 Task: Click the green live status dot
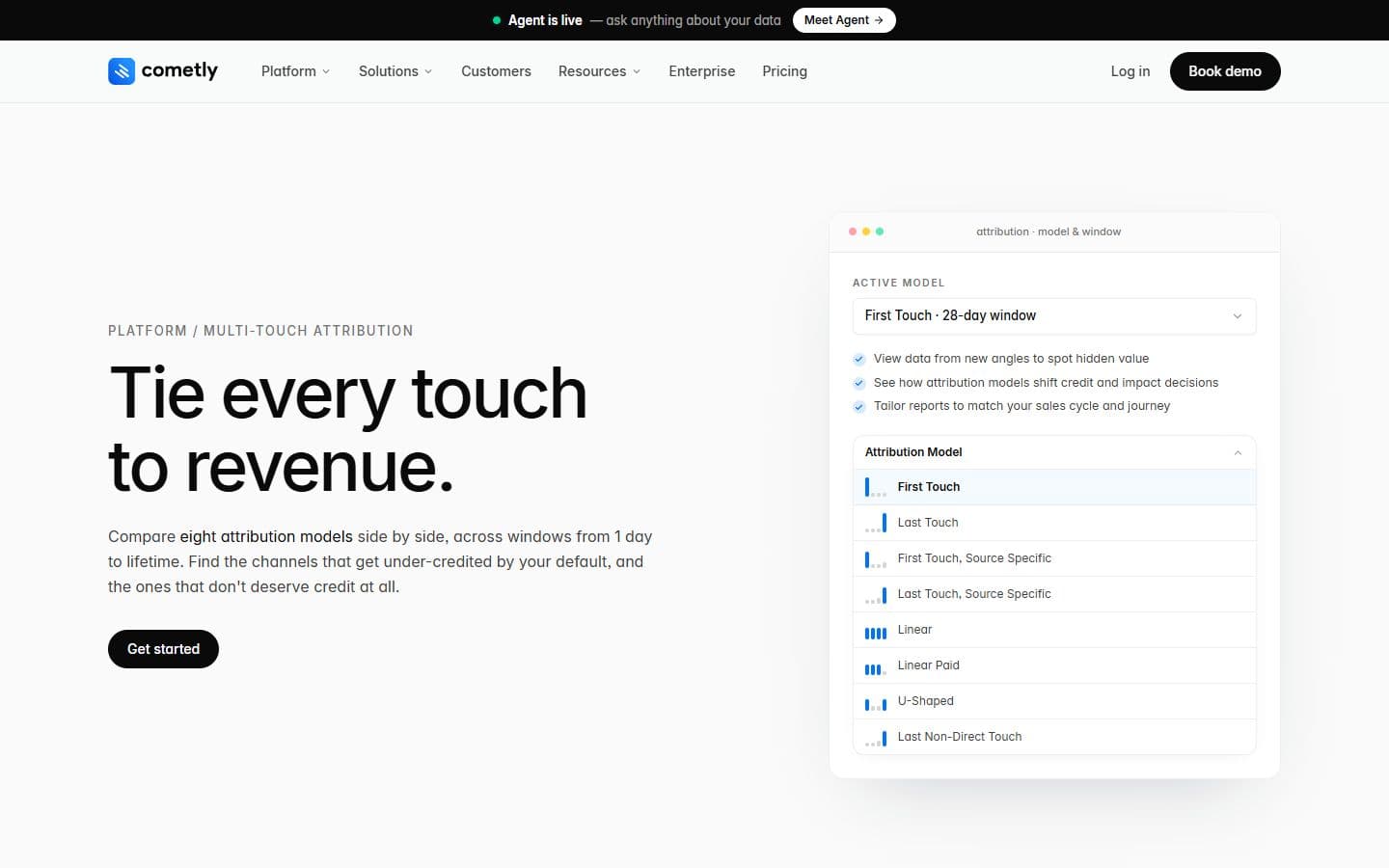pyautogui.click(x=497, y=20)
